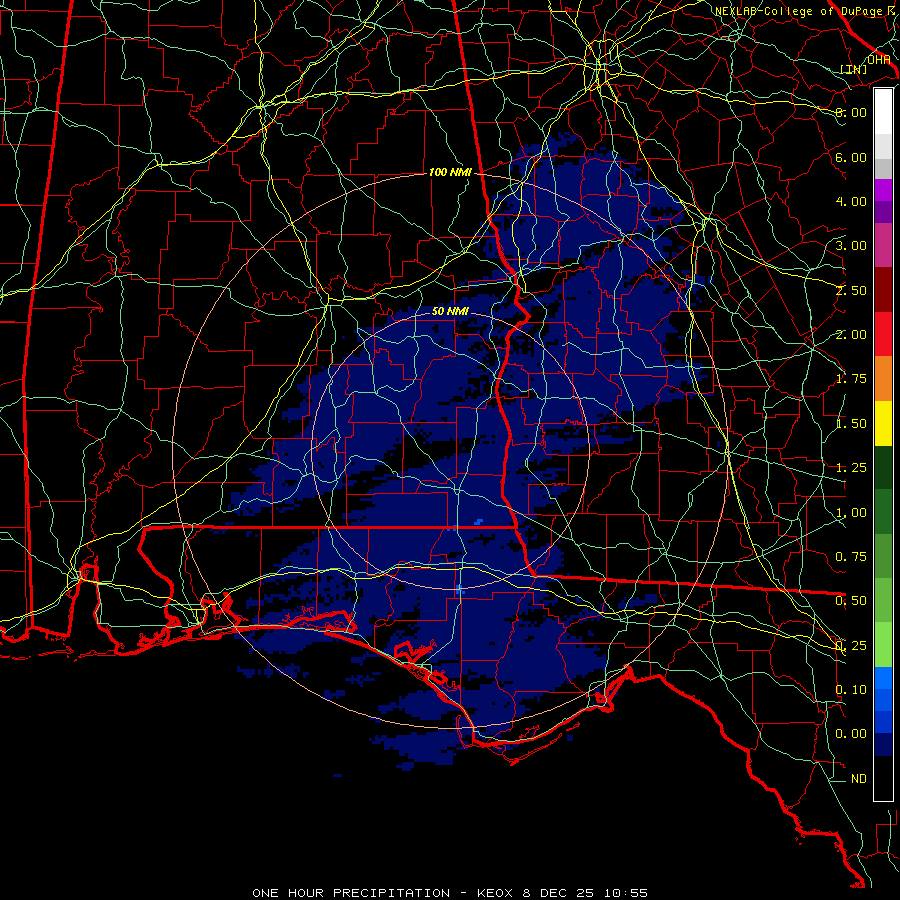900x900 pixels.
Task: Click the 50 NMI range ring label
Action: tap(450, 311)
